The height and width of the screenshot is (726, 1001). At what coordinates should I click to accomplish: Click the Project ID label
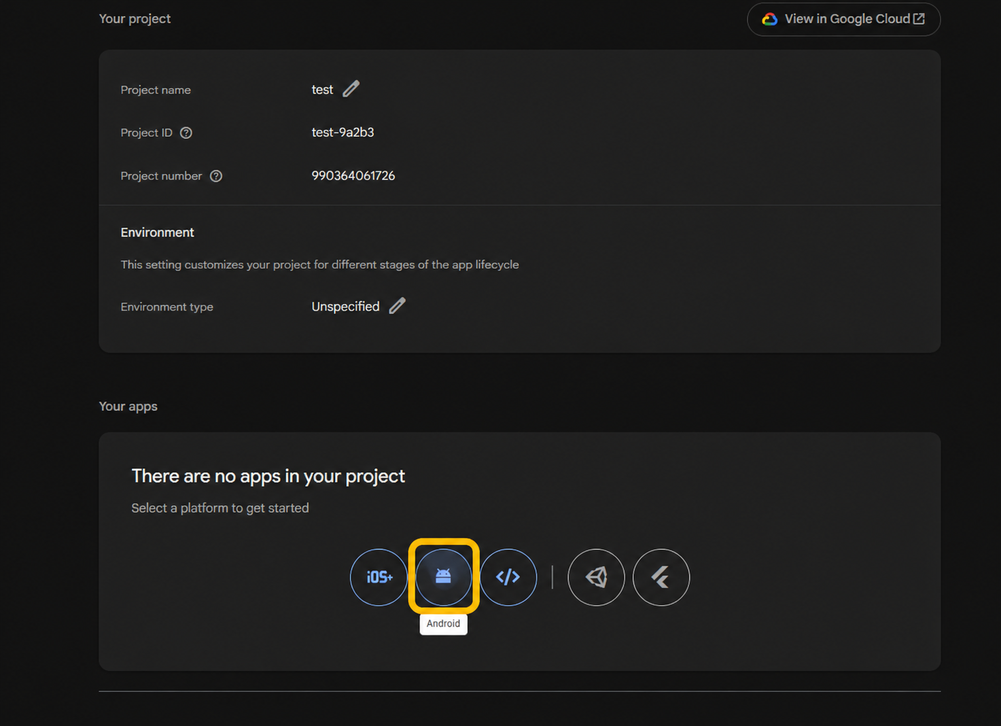click(146, 133)
